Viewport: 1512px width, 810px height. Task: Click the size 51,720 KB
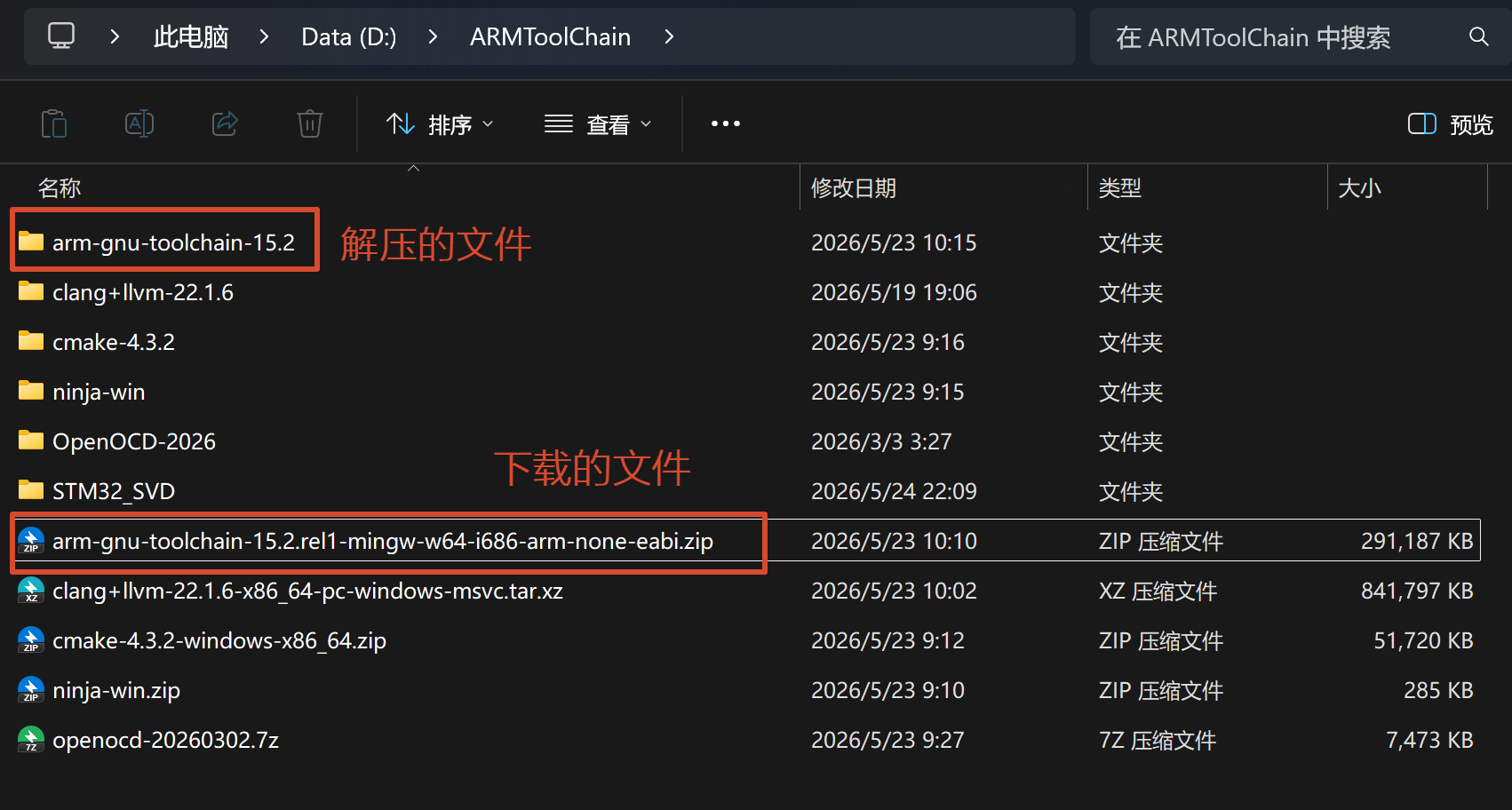click(1423, 640)
